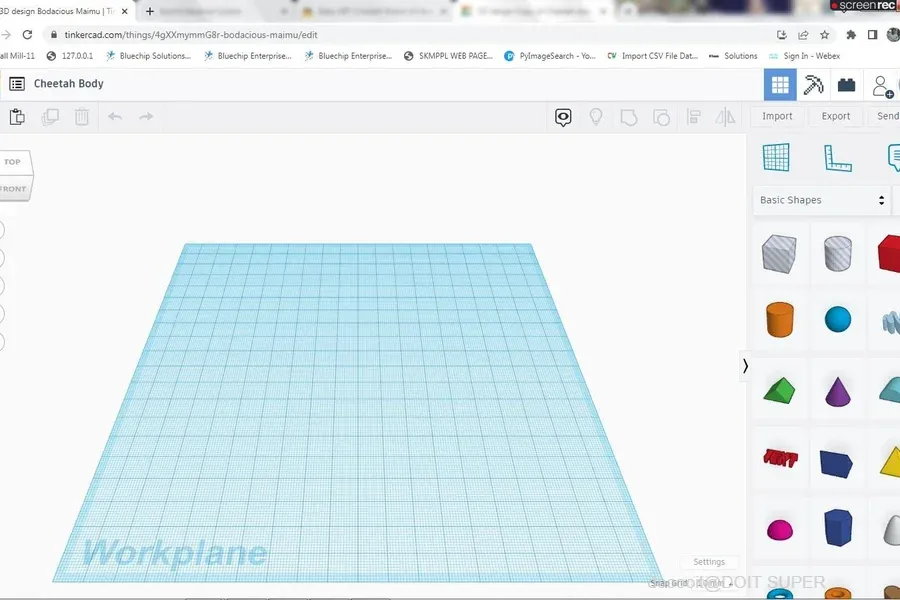Switch to Blocks pickaxe mode
This screenshot has height=600, width=900.
point(813,85)
